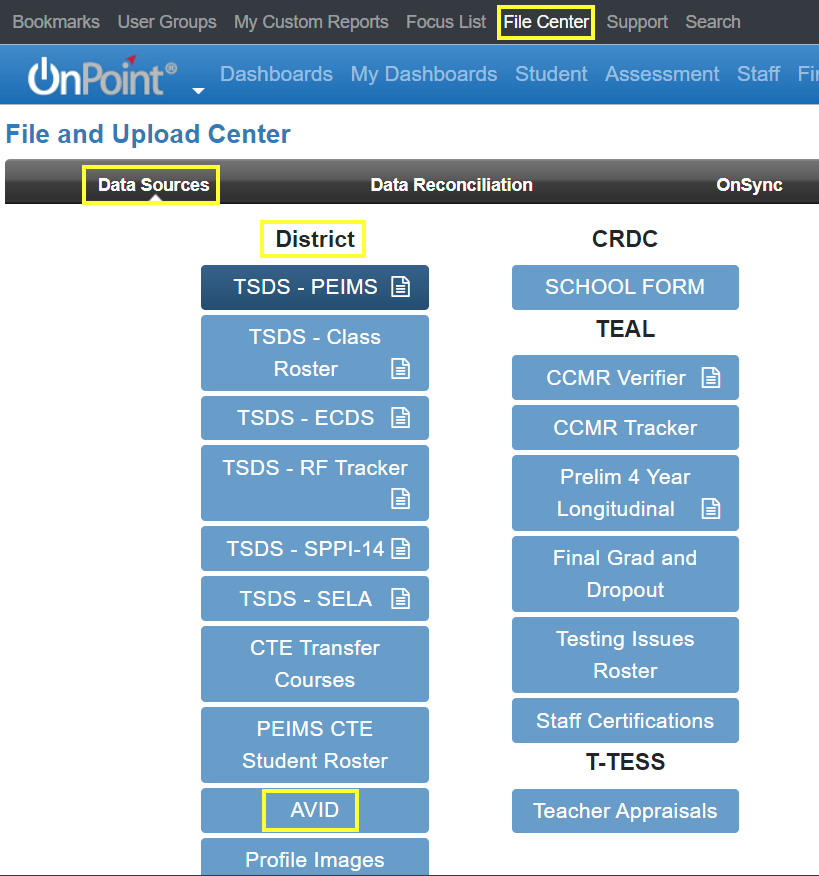Open CCMR Tracker button
Screen dimensions: 819x876
point(625,427)
